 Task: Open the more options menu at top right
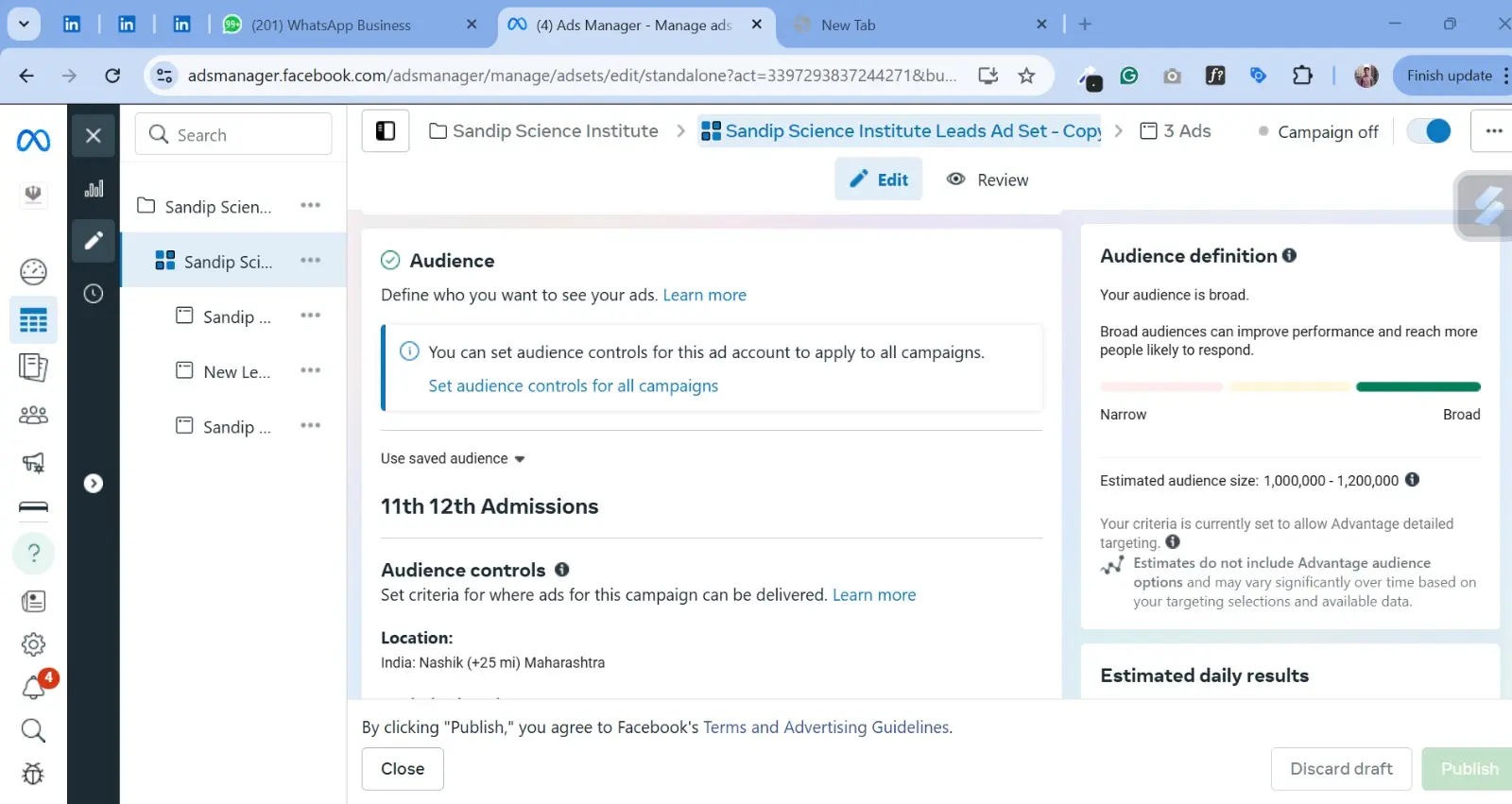(x=1493, y=131)
